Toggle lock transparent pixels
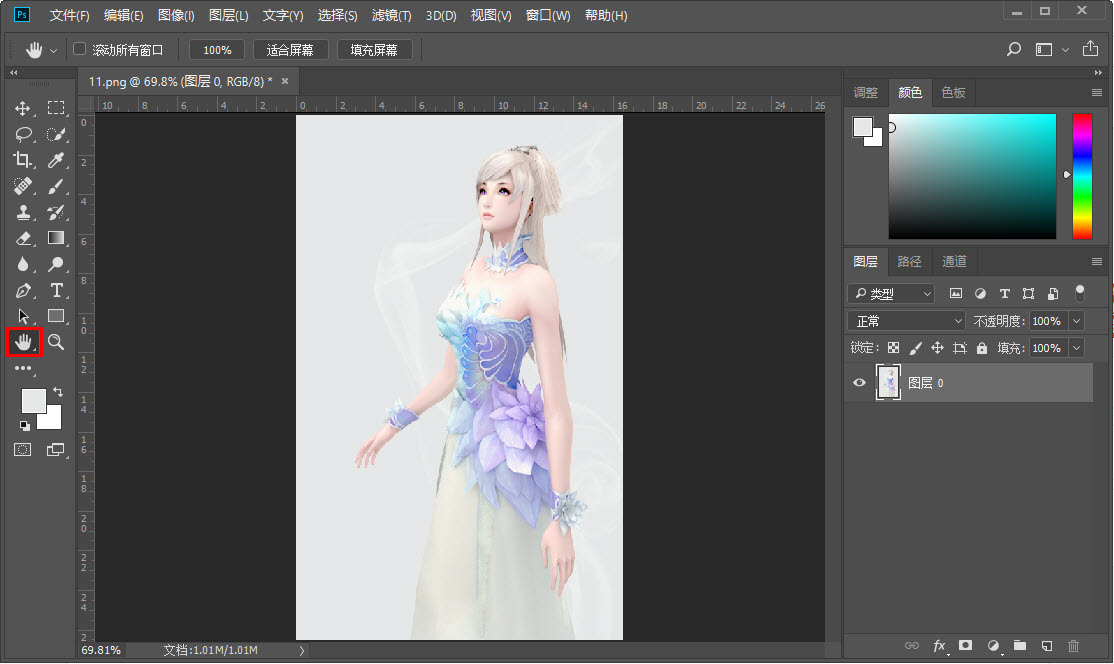Image resolution: width=1114 pixels, height=664 pixels. click(893, 348)
